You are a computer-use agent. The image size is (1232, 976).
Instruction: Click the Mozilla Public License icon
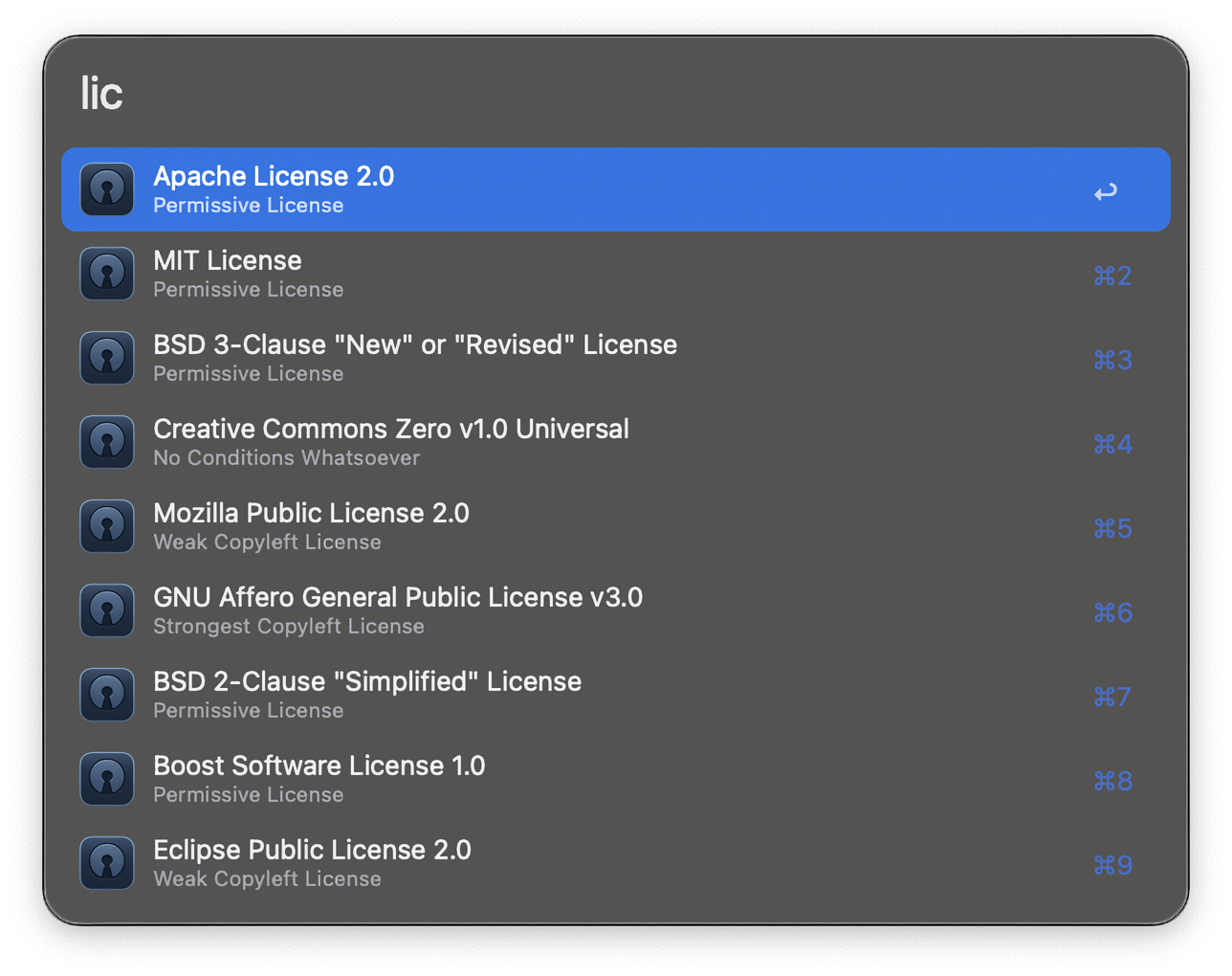tap(106, 525)
